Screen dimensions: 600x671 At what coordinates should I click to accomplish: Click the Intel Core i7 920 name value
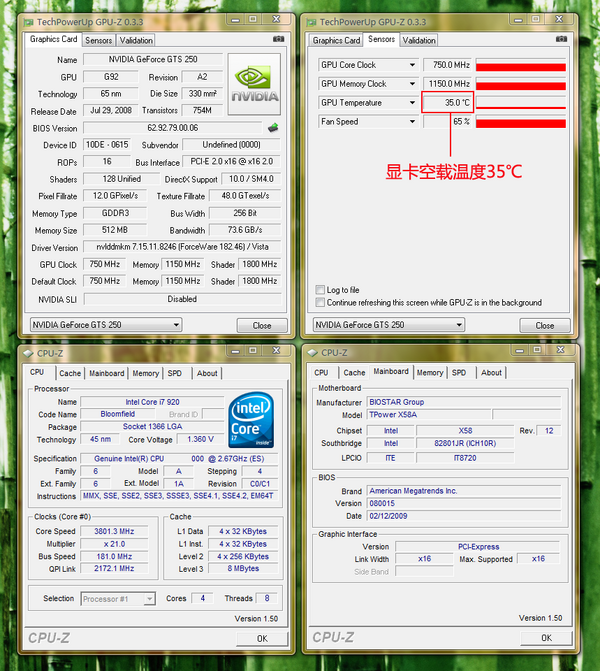[152, 402]
